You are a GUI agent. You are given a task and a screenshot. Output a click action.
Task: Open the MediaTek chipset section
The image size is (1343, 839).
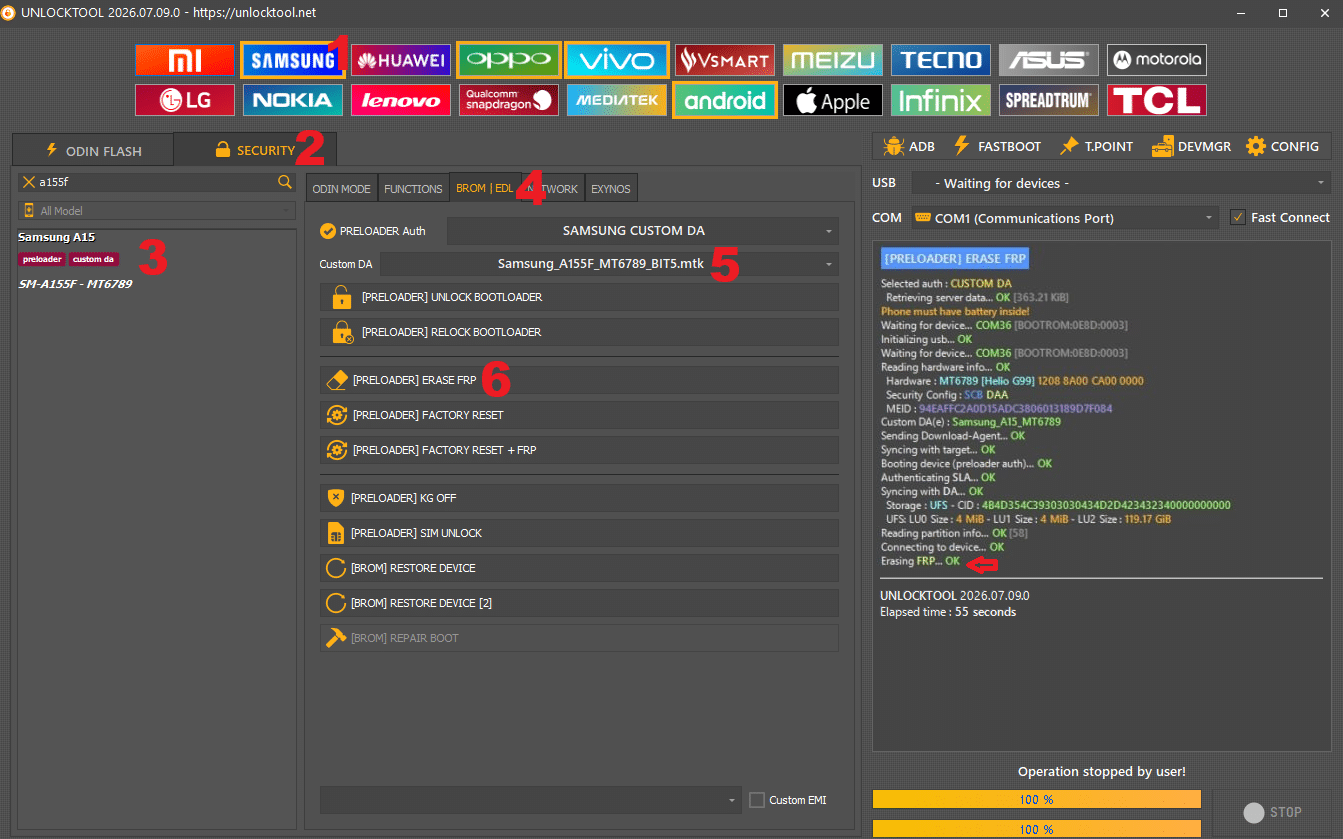point(617,100)
